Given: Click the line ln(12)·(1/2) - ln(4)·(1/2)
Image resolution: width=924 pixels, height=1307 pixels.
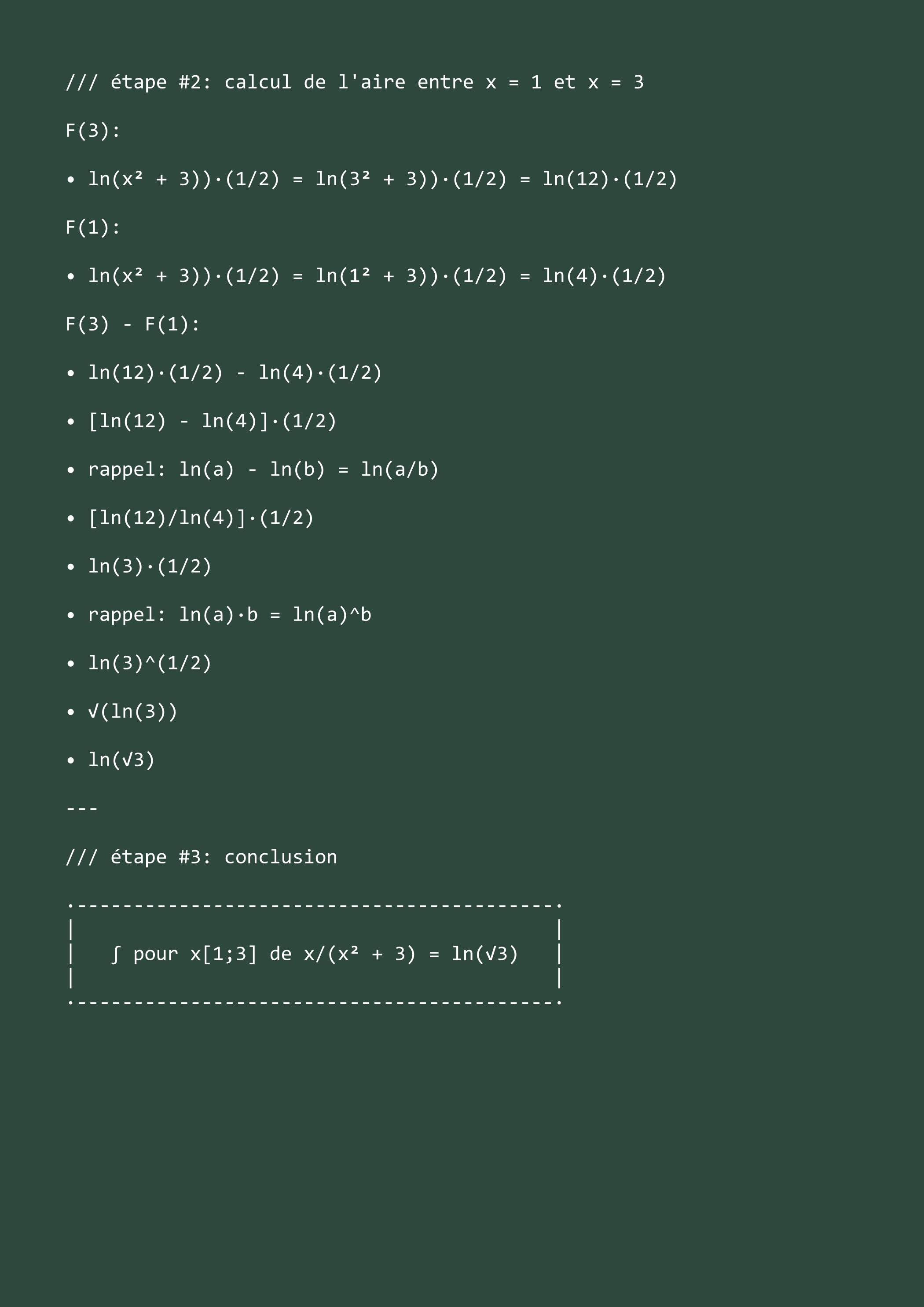Looking at the screenshot, I should (224, 373).
